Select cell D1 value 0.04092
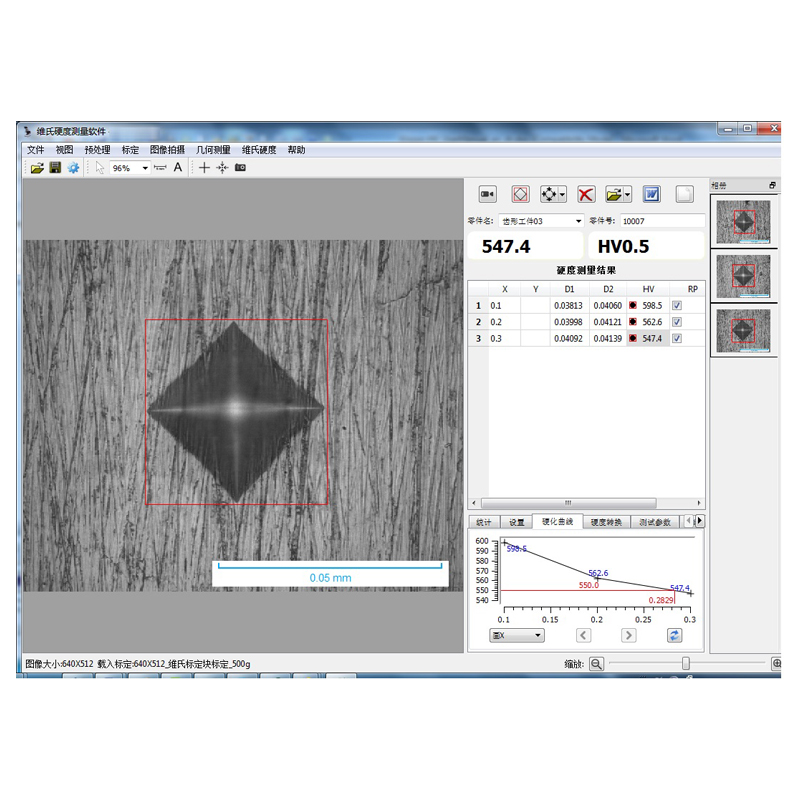 pyautogui.click(x=568, y=338)
